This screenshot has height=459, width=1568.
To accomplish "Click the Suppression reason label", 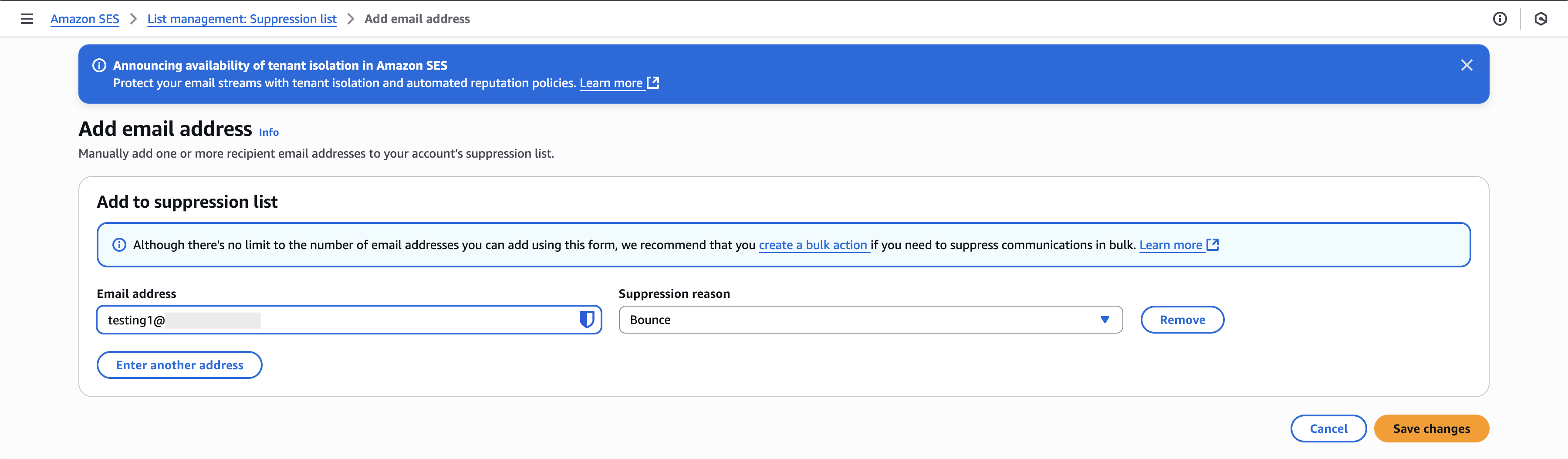I will 674,294.
